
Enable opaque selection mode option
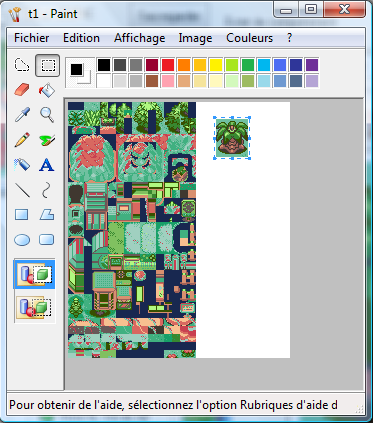pyautogui.click(x=34, y=274)
